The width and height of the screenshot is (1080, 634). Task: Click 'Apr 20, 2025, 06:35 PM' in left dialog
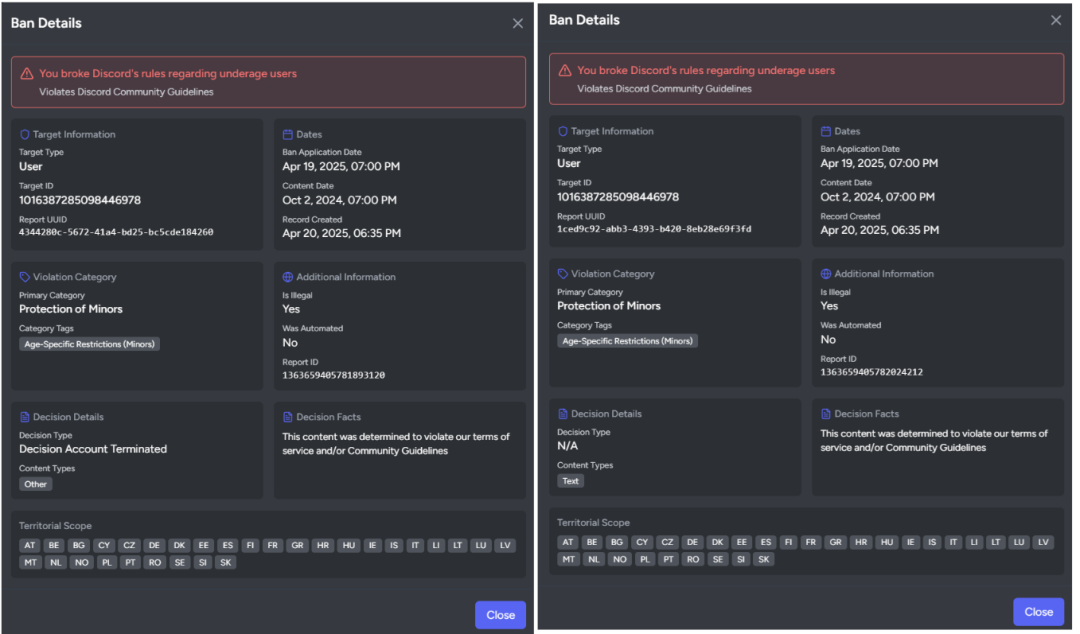coord(342,233)
